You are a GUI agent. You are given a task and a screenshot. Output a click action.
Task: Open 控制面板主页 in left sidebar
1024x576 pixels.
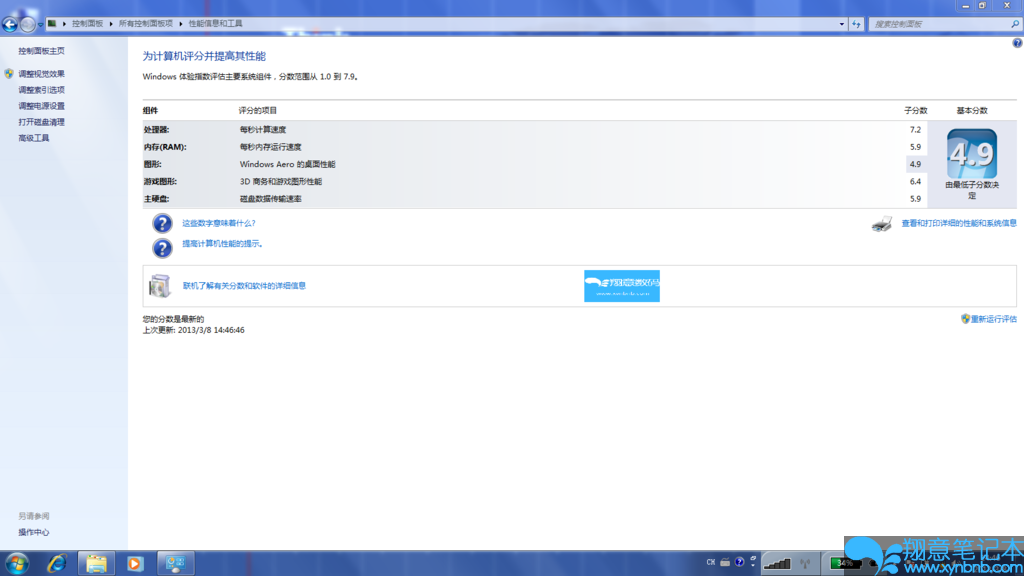(41, 51)
